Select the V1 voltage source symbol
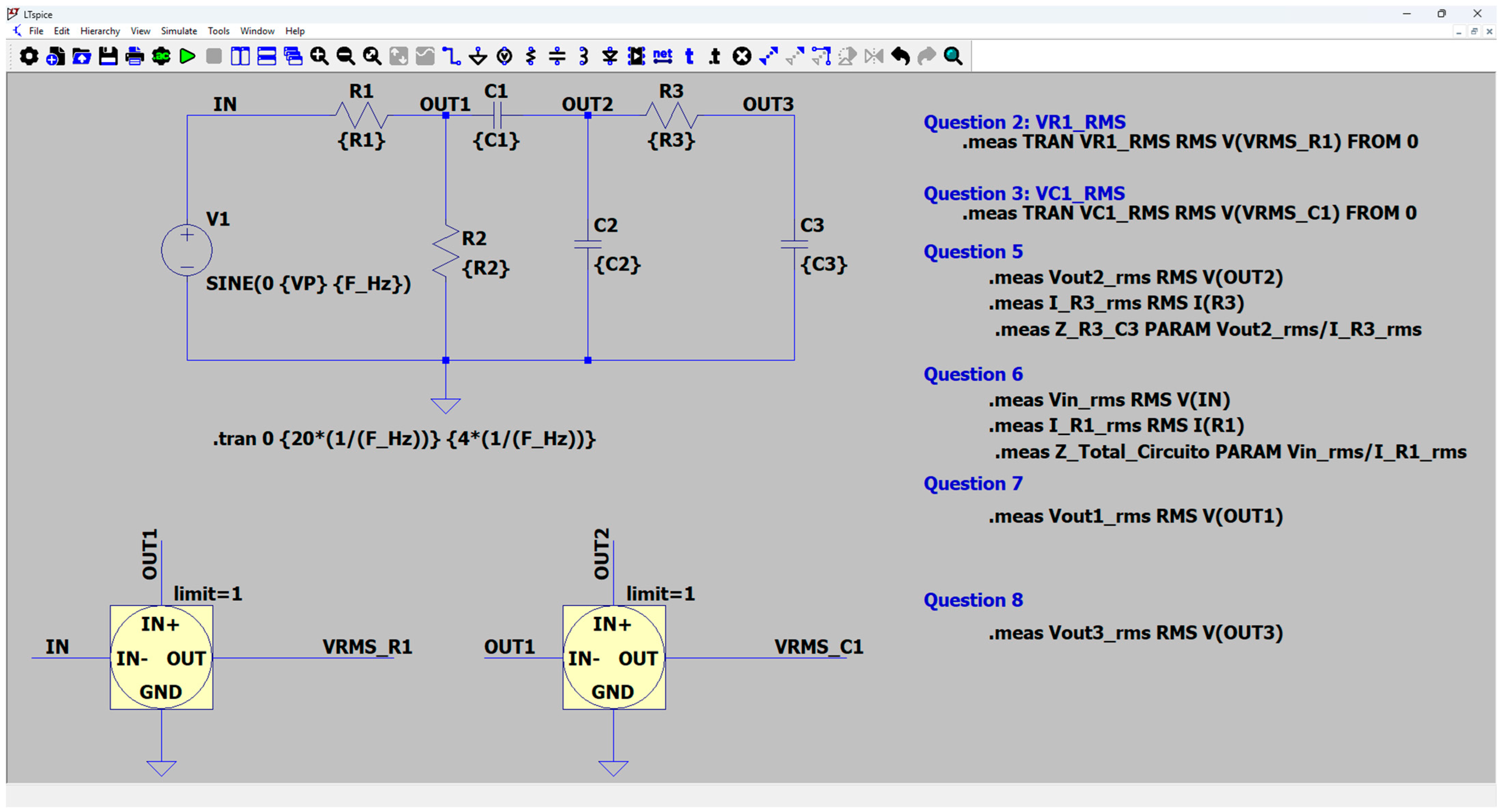This screenshot has width=1505, height=812. tap(187, 251)
